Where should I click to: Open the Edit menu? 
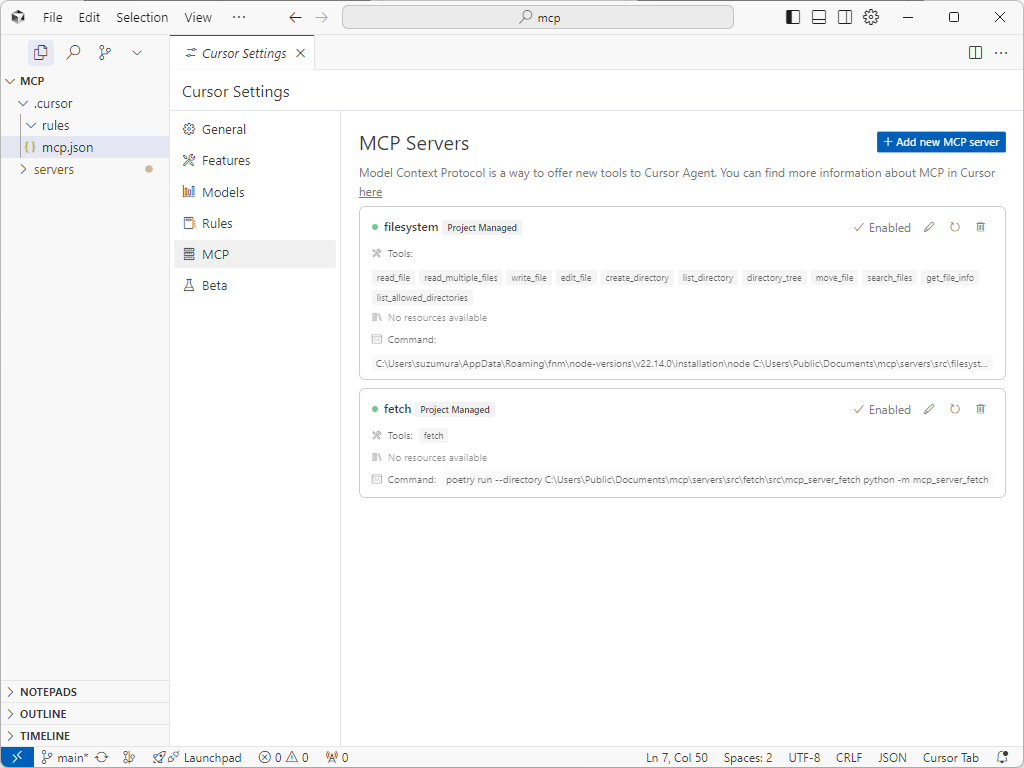[x=89, y=18]
